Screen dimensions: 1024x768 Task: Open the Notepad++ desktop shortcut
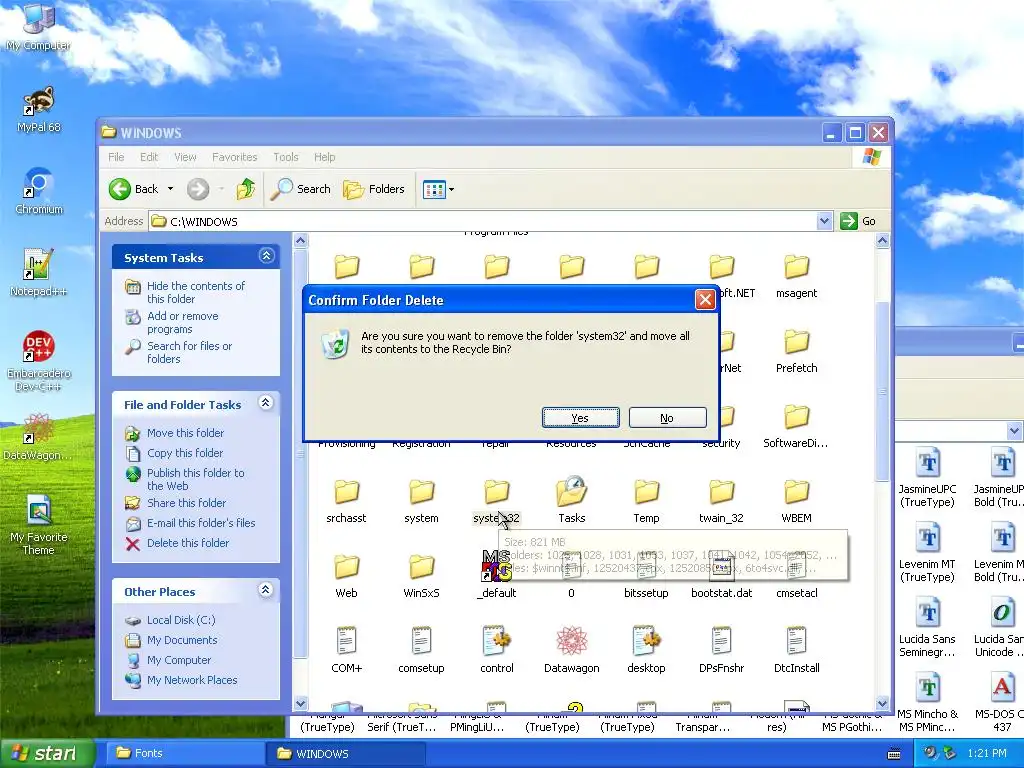39,272
